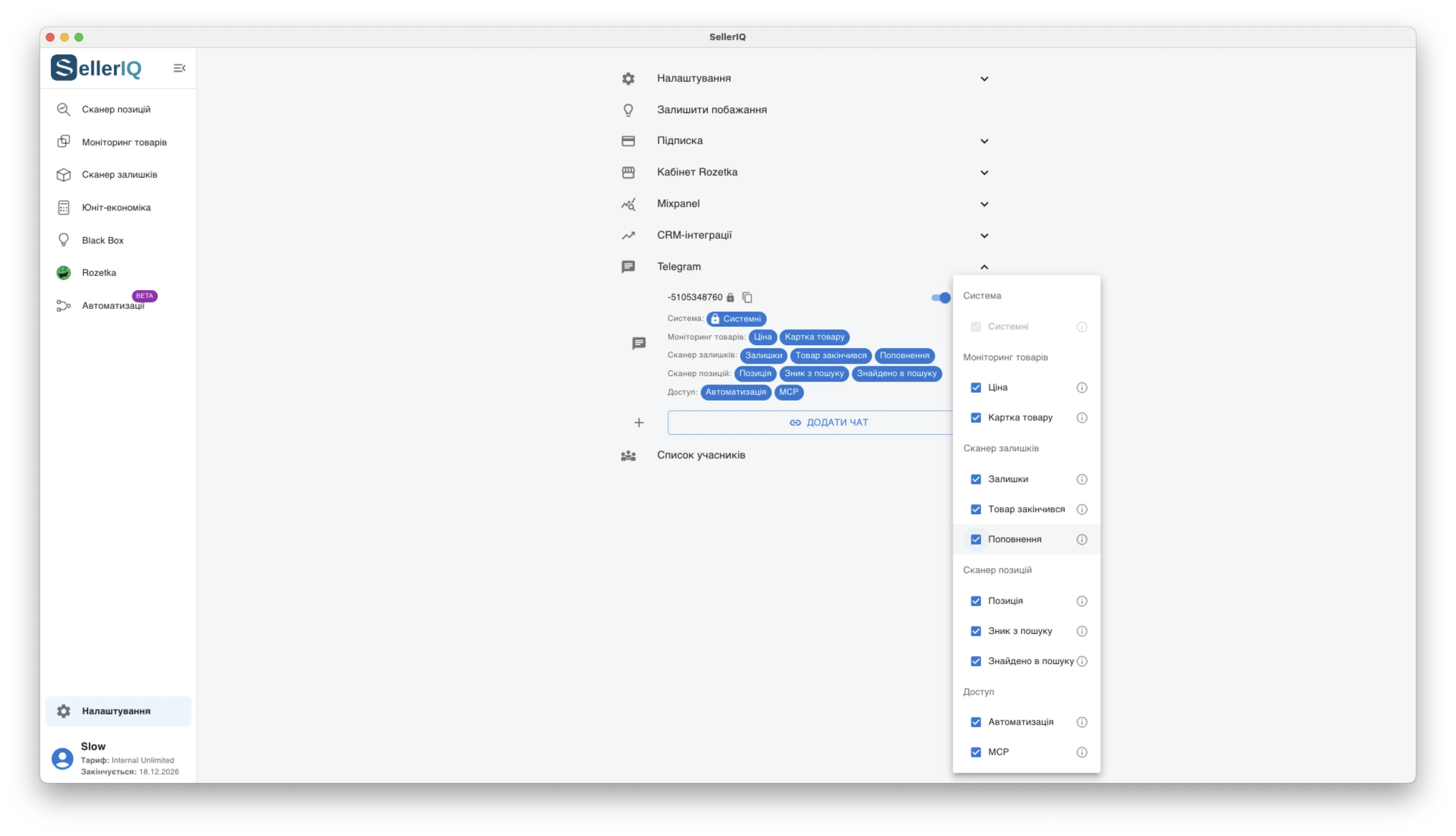Copy chat ID -5105348760 with copy icon

(x=747, y=297)
